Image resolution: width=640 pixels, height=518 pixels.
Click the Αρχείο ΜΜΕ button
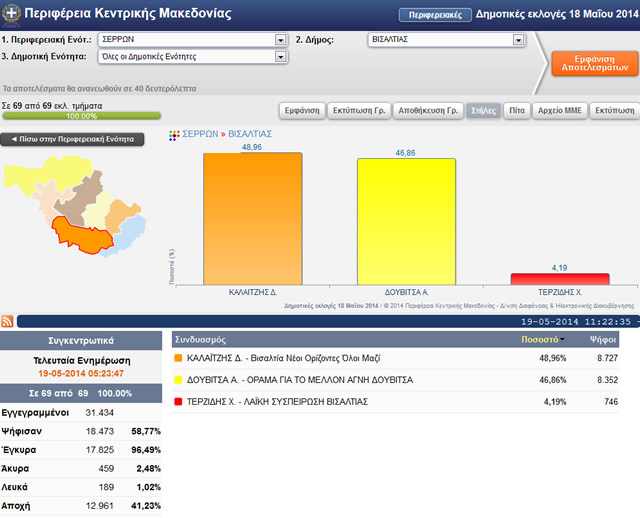(x=560, y=110)
